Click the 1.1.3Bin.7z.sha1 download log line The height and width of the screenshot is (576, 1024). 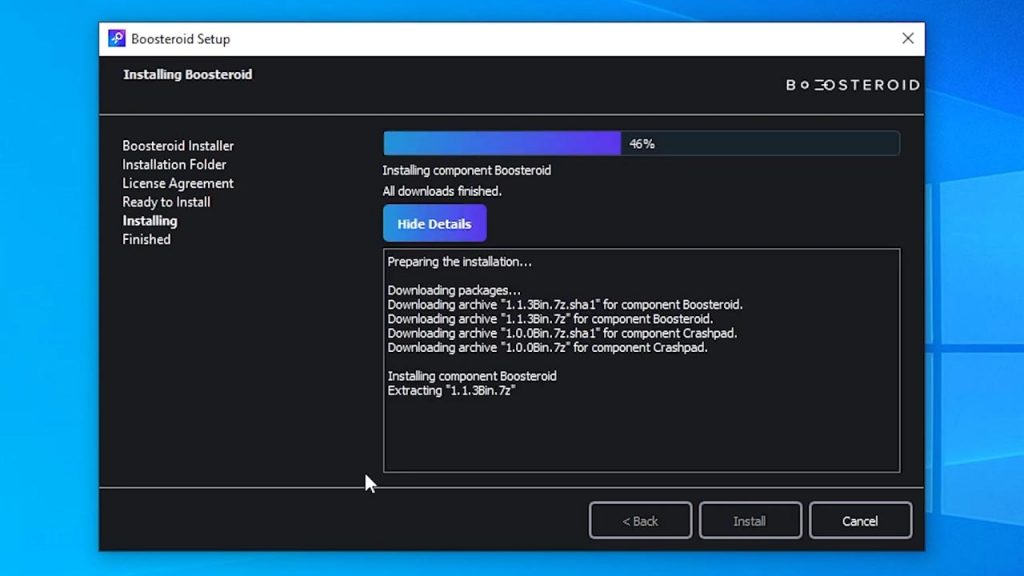(565, 304)
